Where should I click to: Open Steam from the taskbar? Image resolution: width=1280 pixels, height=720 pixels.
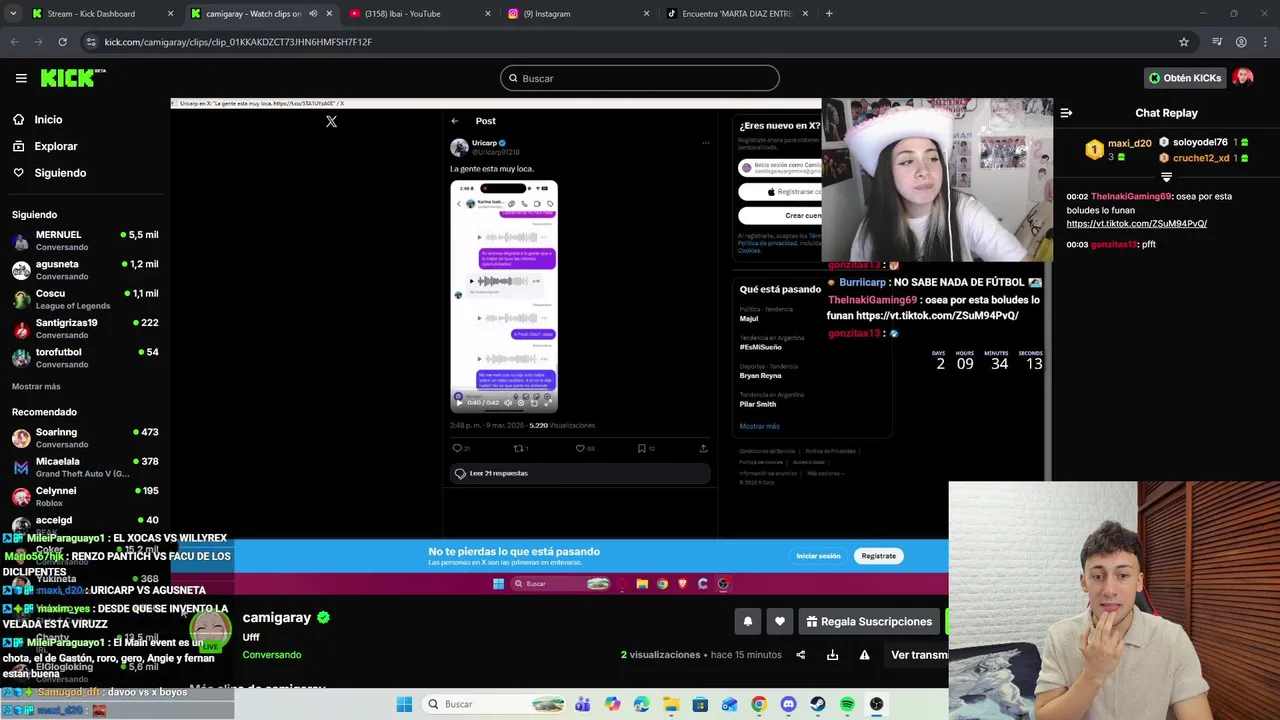[x=818, y=704]
